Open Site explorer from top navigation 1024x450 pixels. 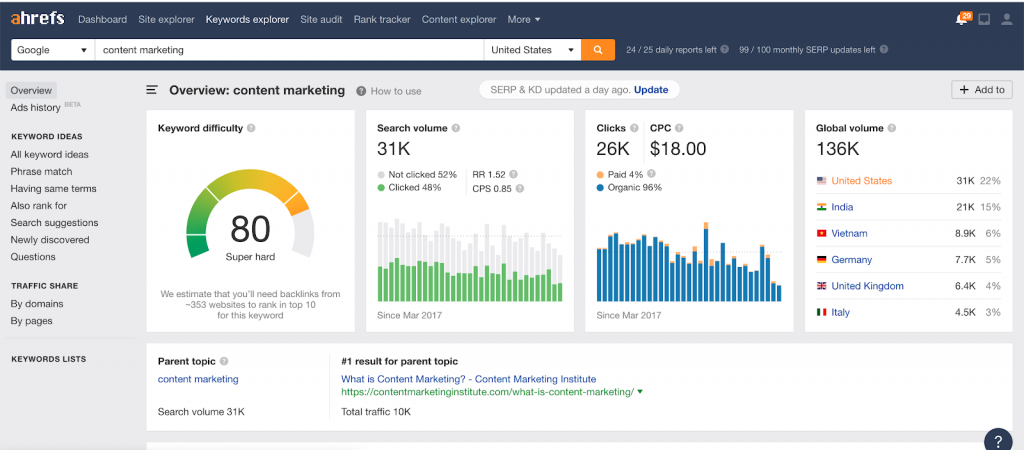tap(167, 20)
